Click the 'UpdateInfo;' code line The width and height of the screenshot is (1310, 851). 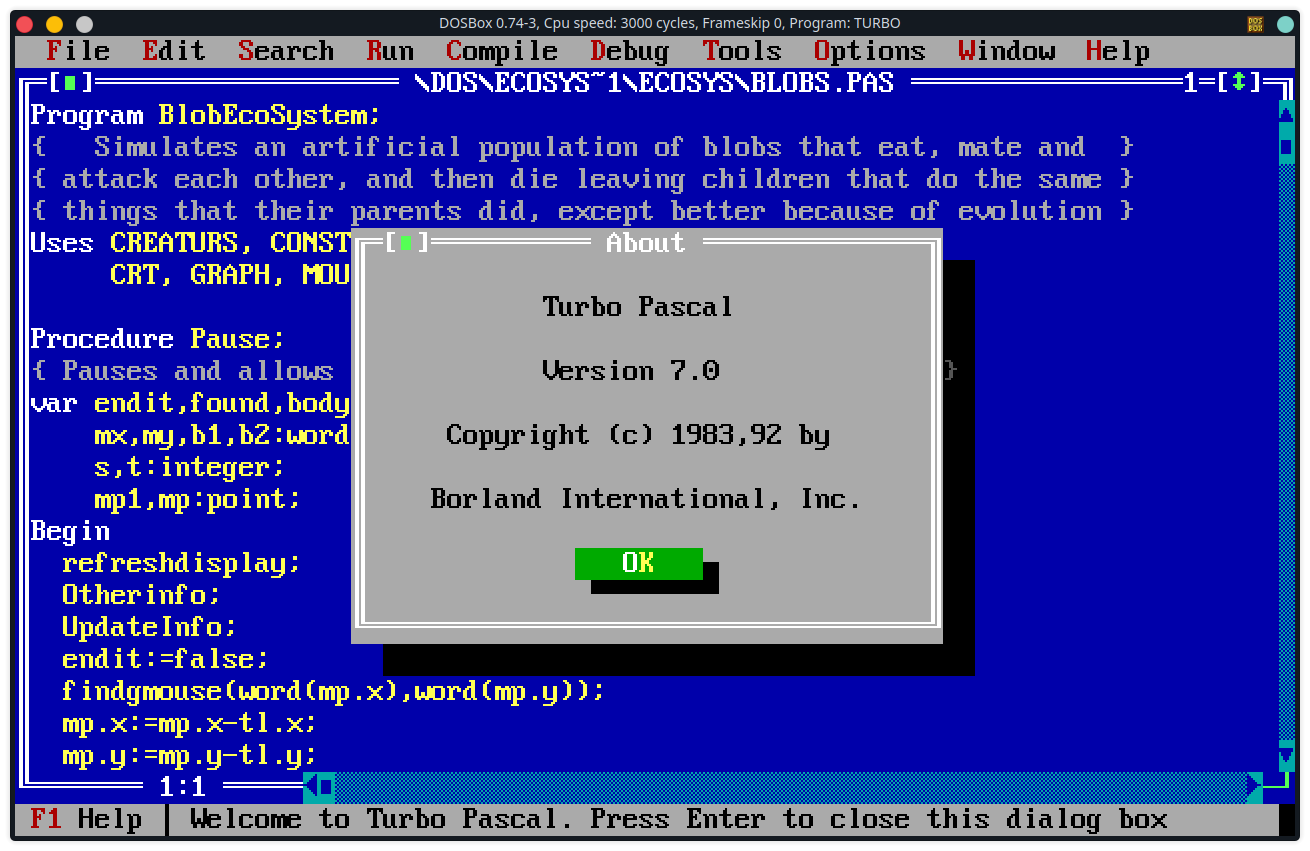[150, 627]
